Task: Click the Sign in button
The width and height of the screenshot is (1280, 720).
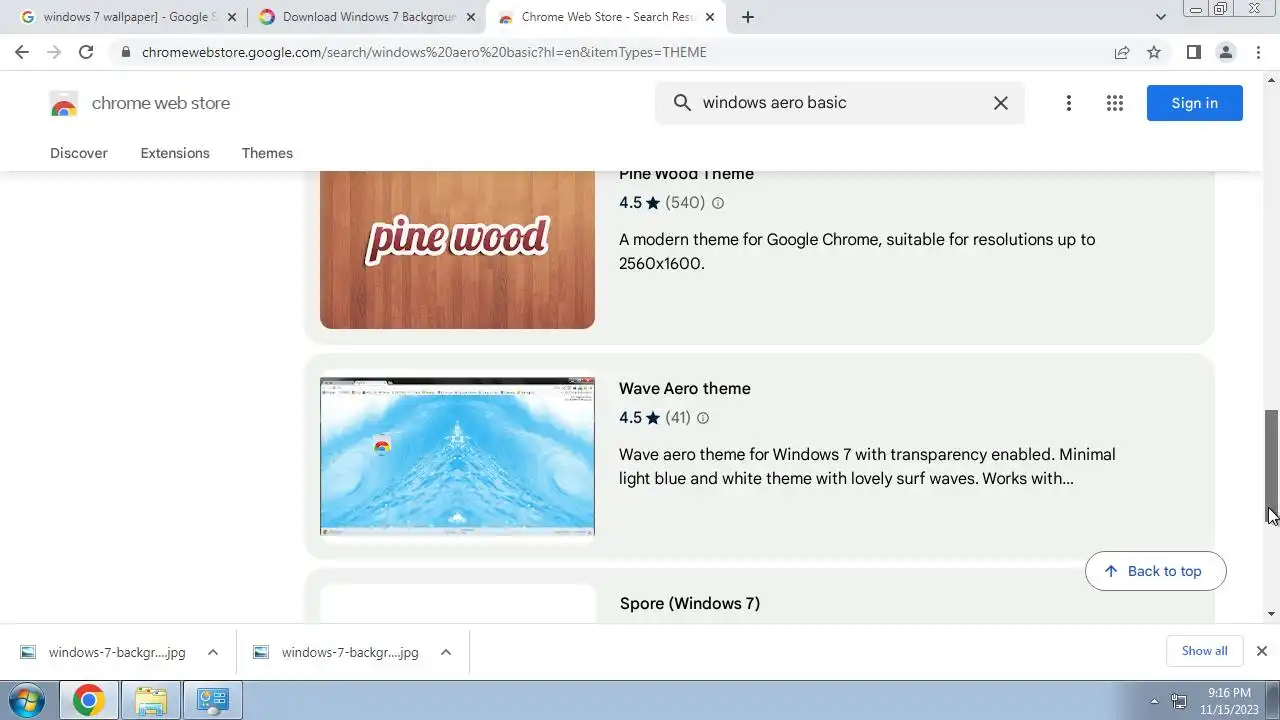Action: tap(1195, 103)
